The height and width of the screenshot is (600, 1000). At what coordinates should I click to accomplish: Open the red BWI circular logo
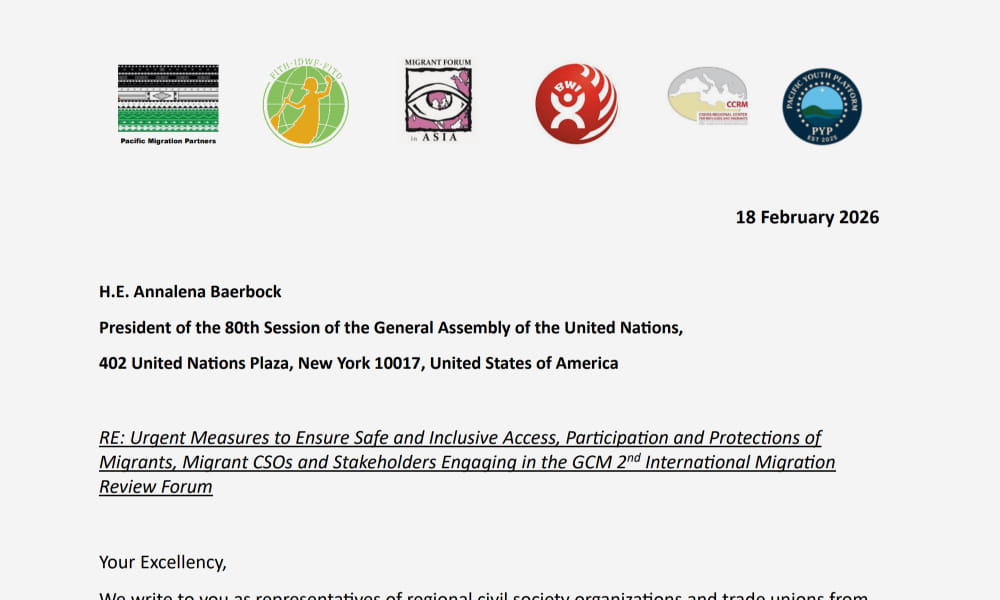[576, 104]
